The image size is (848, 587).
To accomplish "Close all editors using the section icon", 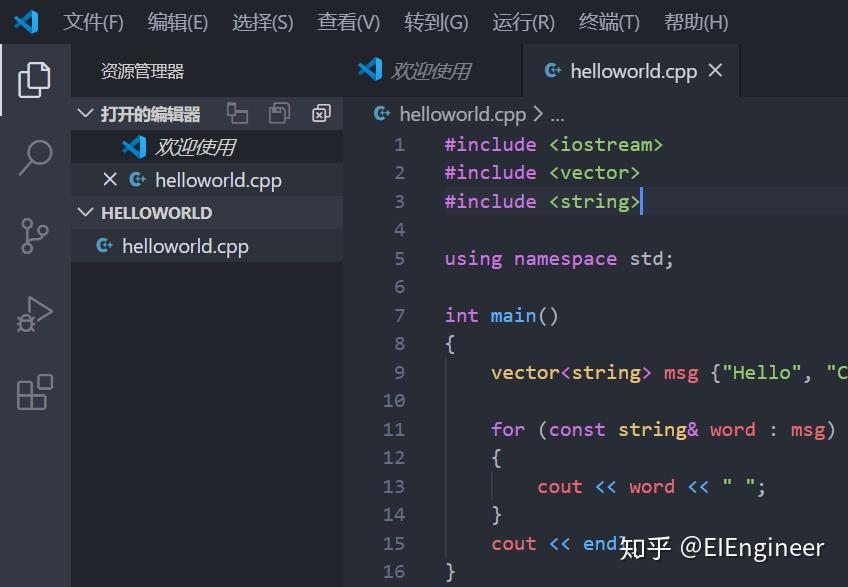I will pyautogui.click(x=320, y=114).
